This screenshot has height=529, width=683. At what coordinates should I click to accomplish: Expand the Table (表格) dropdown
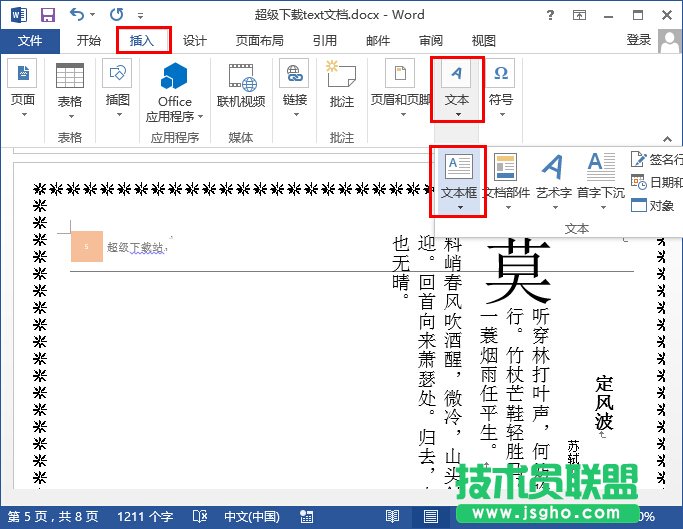pos(69,115)
